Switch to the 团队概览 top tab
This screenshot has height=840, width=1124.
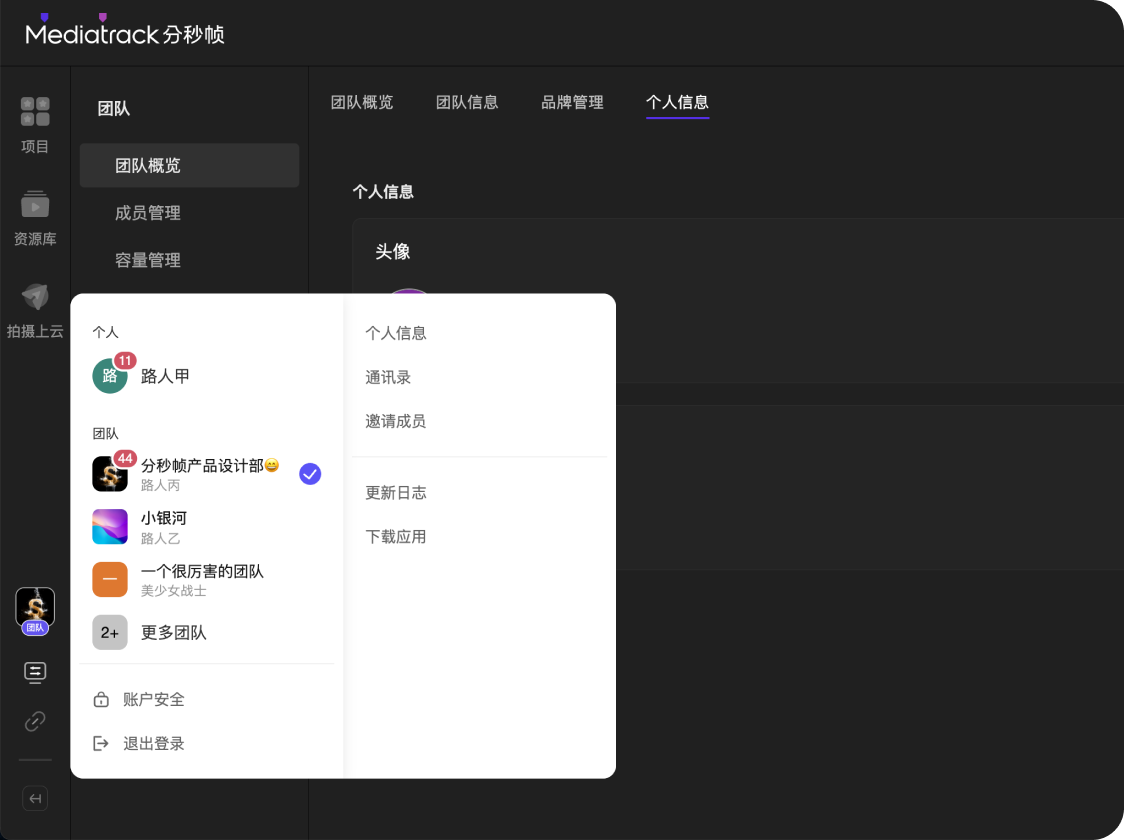(x=362, y=102)
